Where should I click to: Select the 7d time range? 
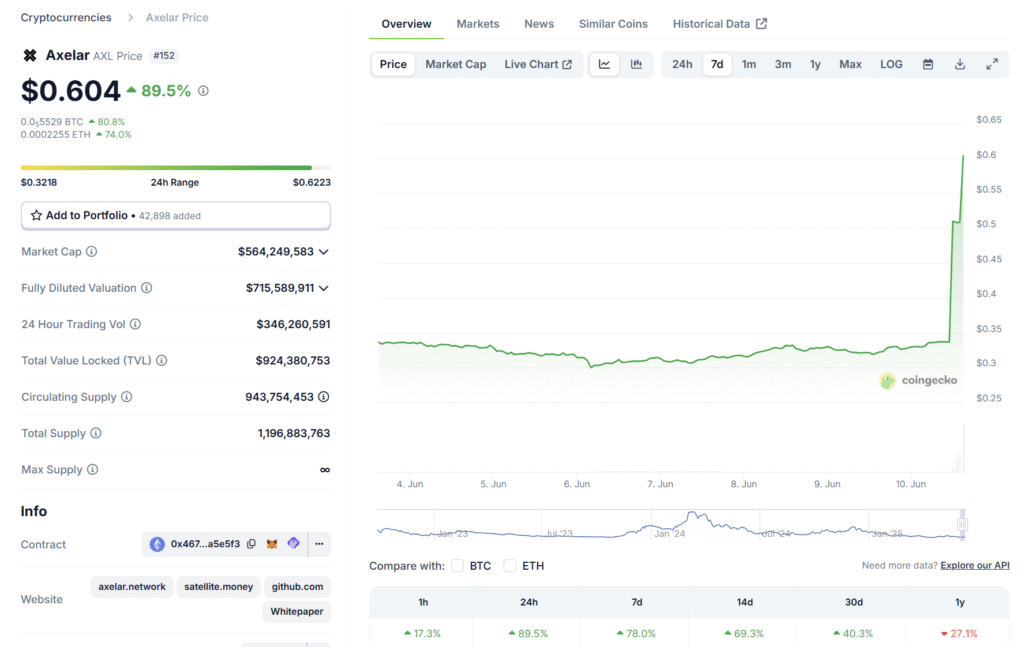pos(716,64)
